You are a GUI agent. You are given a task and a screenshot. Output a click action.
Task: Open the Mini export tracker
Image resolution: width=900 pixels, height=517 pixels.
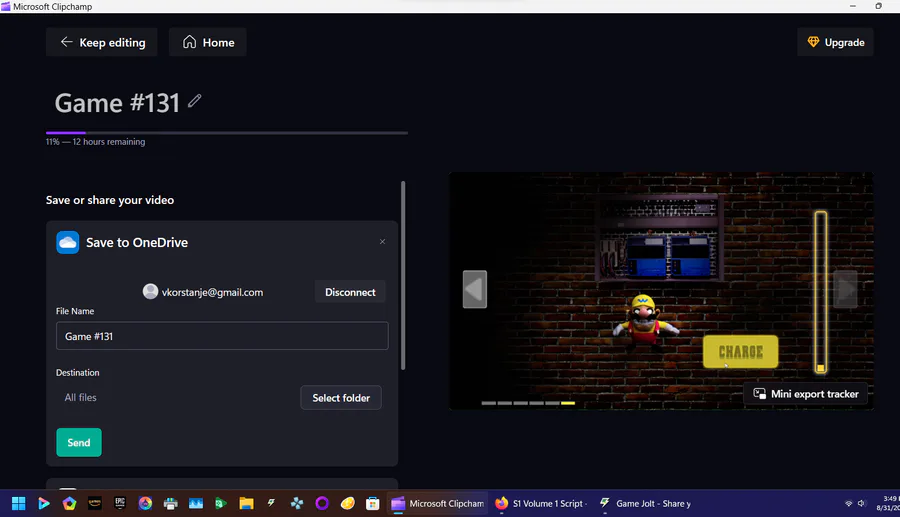coord(806,394)
